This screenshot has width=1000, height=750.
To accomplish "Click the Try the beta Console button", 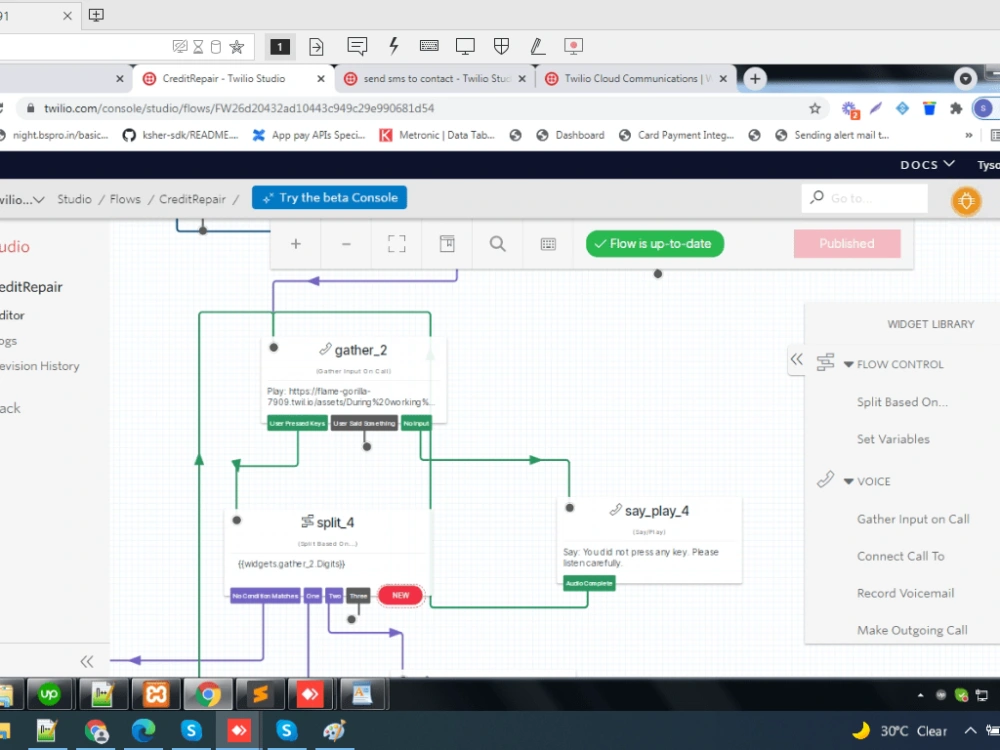I will (x=329, y=197).
